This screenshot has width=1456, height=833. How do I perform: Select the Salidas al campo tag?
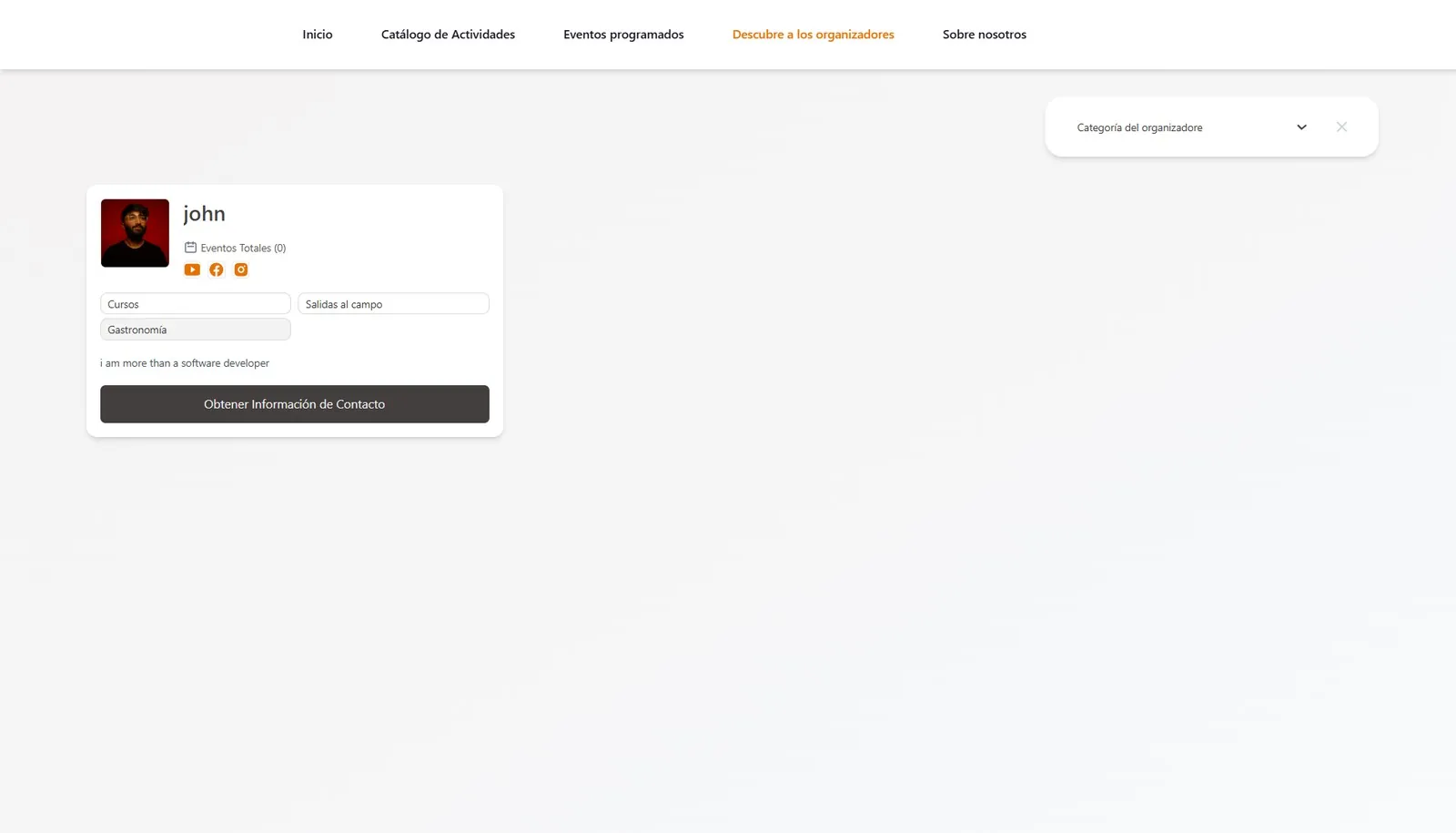(x=393, y=304)
